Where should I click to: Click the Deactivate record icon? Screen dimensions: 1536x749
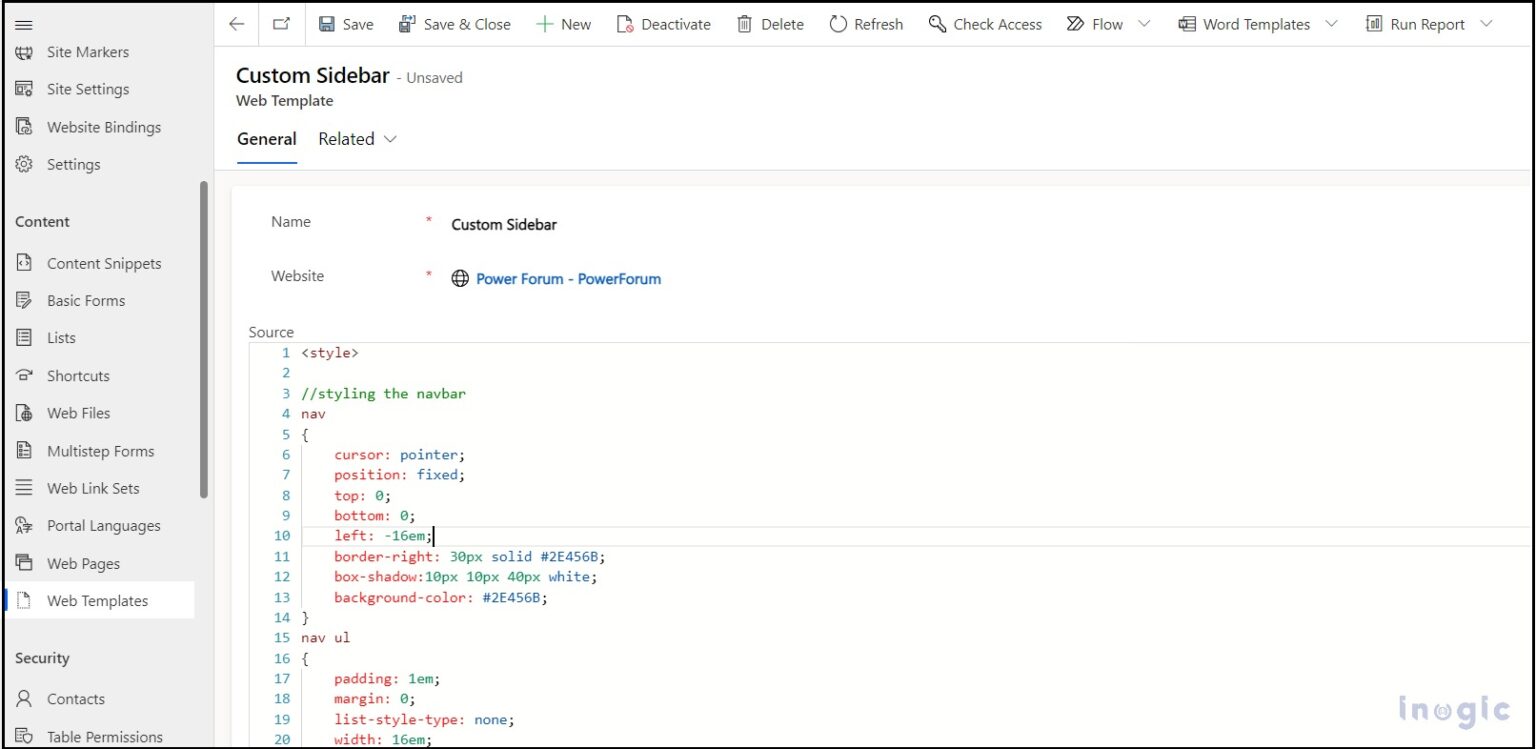664,23
